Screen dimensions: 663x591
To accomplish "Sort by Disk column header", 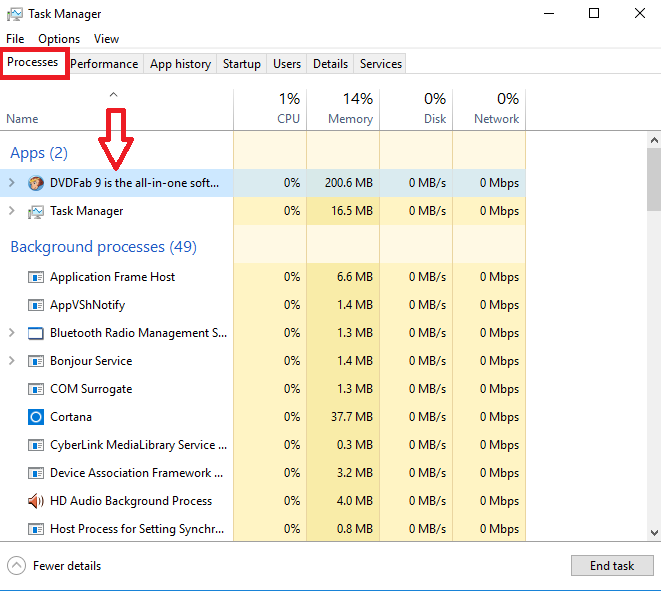I will tap(416, 109).
